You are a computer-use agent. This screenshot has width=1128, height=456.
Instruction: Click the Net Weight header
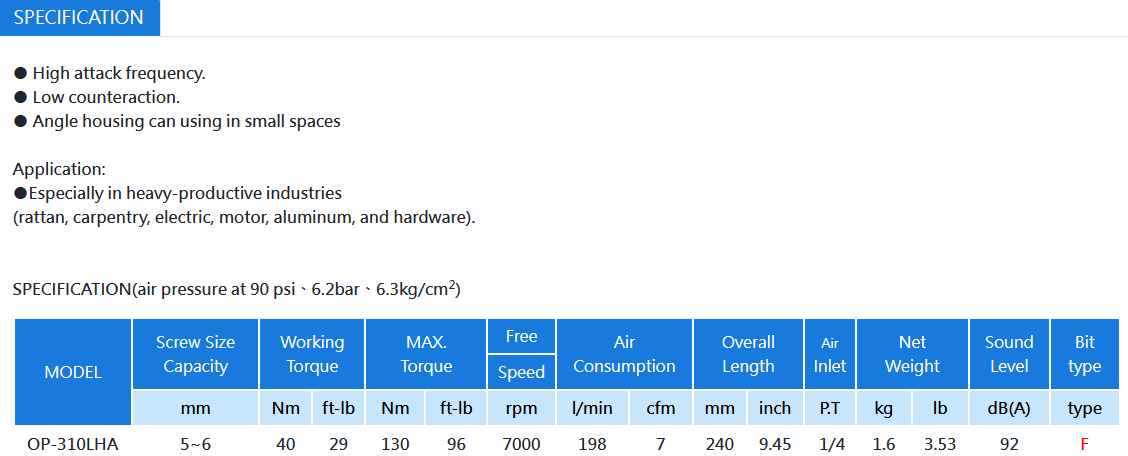coord(912,354)
